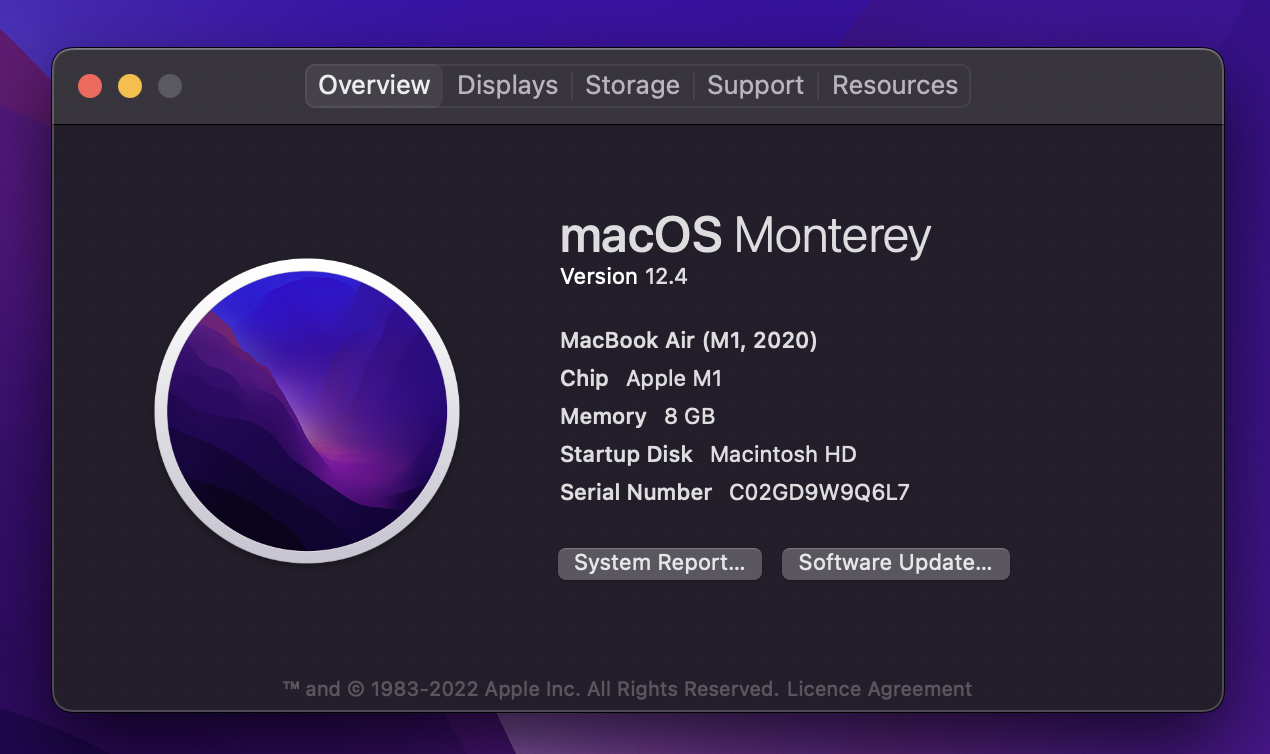Image resolution: width=1270 pixels, height=754 pixels.
Task: Click the Apple M1 chip value
Action: (x=673, y=379)
